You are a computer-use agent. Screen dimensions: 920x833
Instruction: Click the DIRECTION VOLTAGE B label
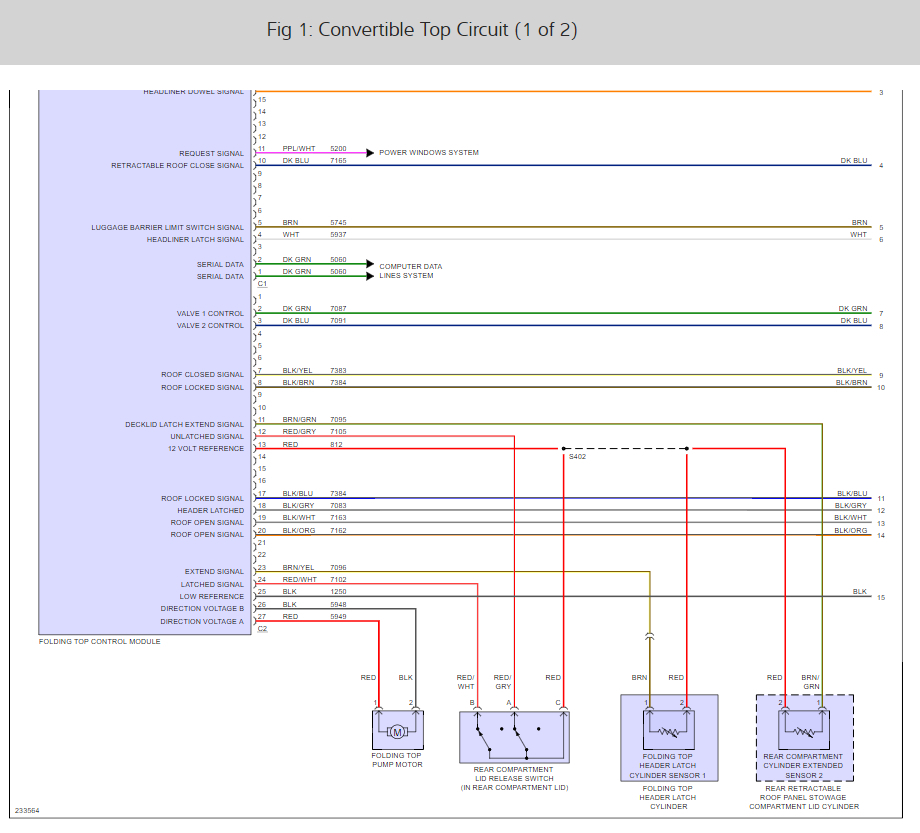point(202,609)
